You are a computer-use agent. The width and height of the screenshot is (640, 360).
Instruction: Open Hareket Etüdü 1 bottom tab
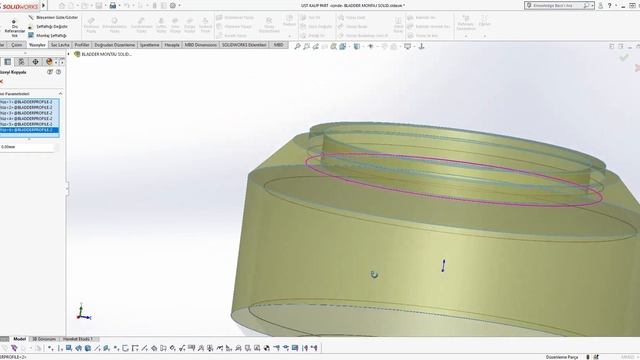78,339
